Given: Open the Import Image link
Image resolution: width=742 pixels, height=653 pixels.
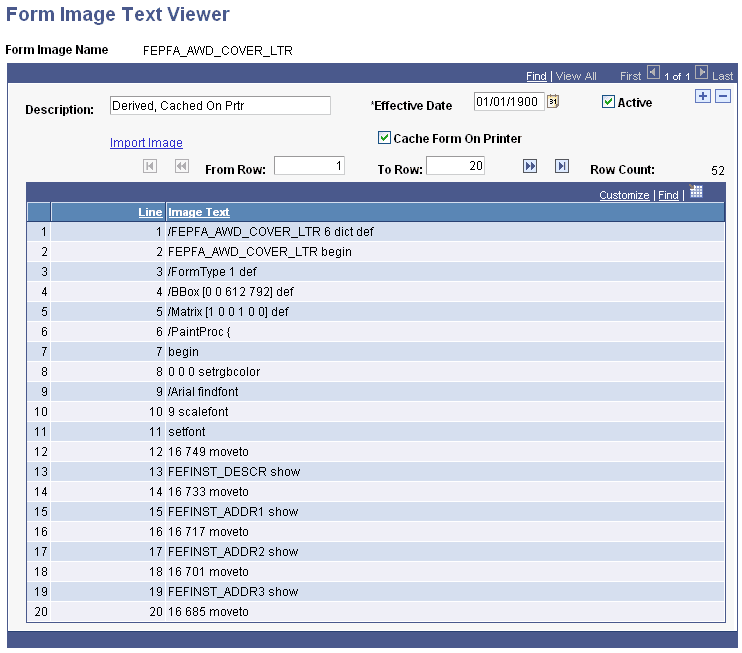Looking at the screenshot, I should 146,142.
